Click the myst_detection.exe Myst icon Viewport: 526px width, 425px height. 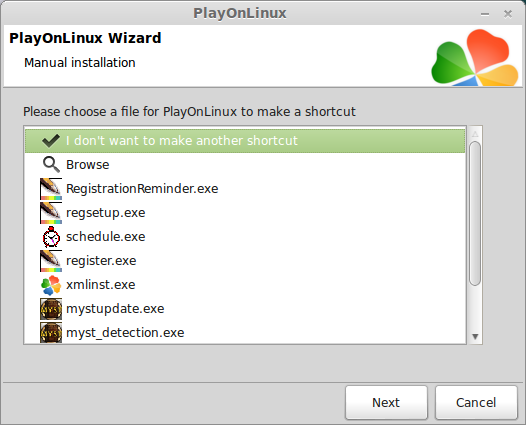tap(51, 333)
